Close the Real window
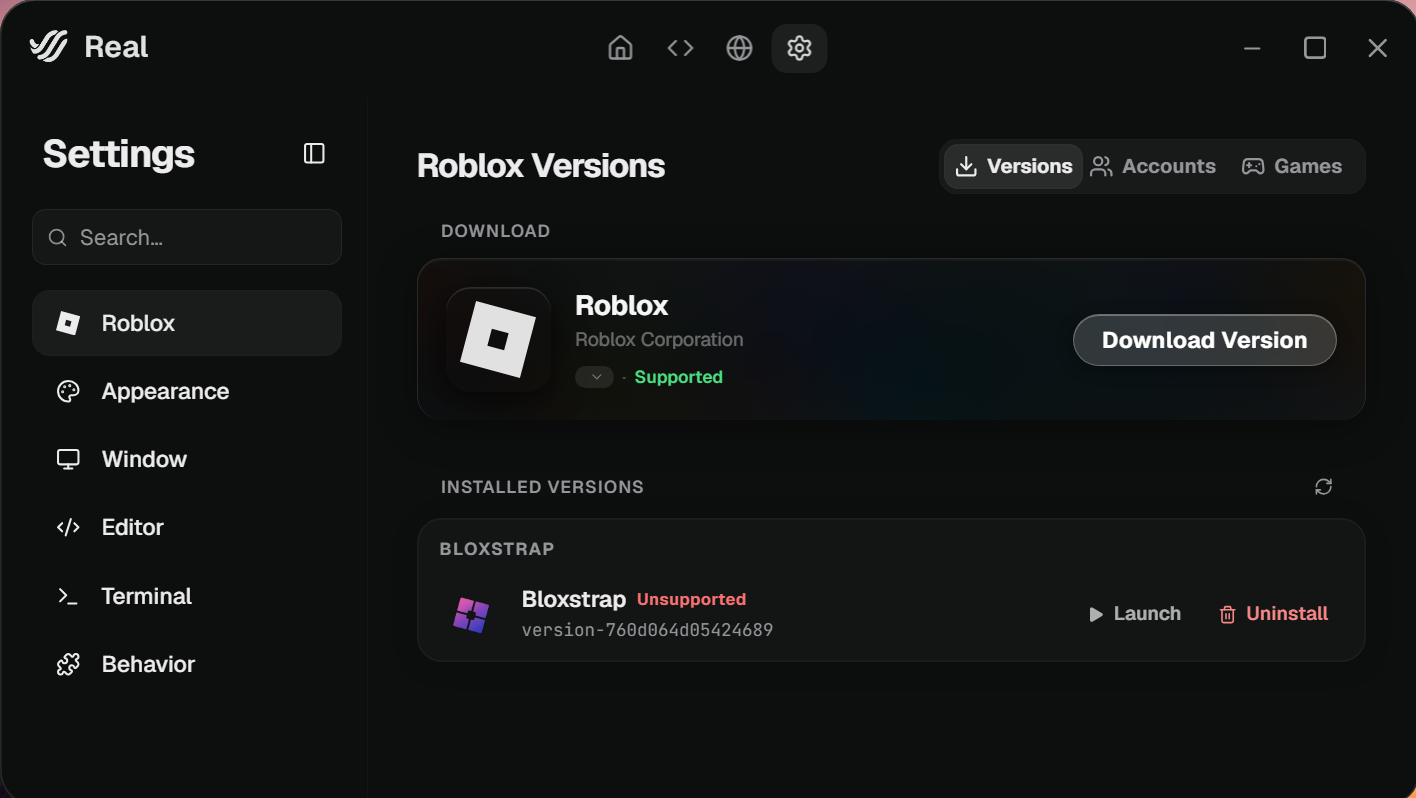 click(1378, 48)
